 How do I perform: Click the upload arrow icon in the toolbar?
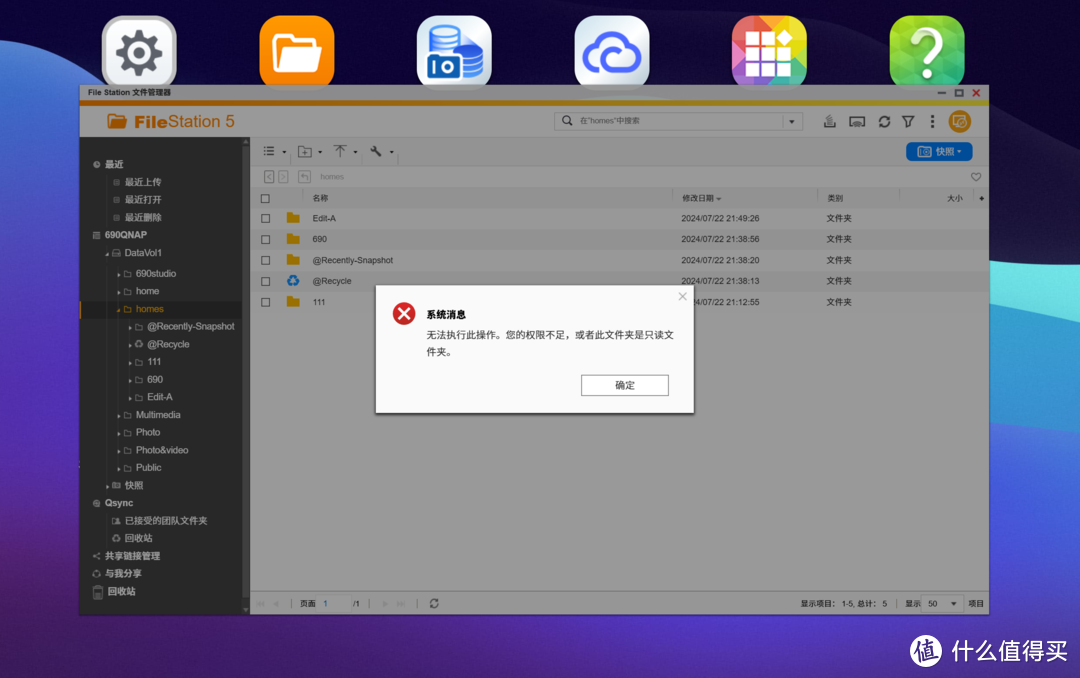(340, 152)
